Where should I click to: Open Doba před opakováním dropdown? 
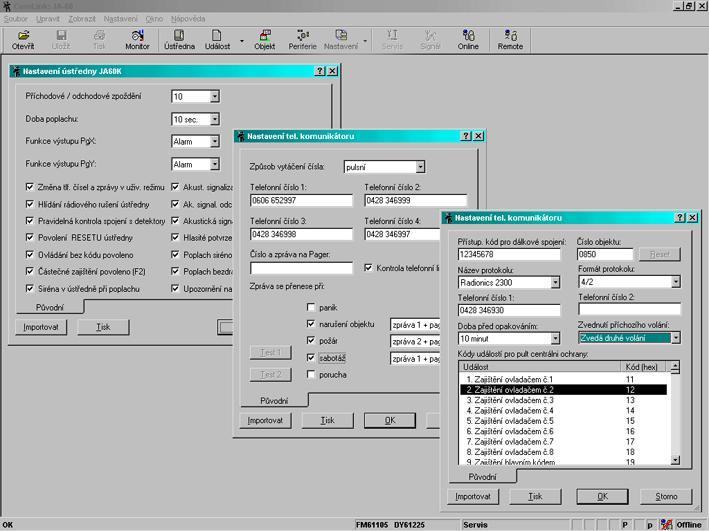pyautogui.click(x=555, y=338)
